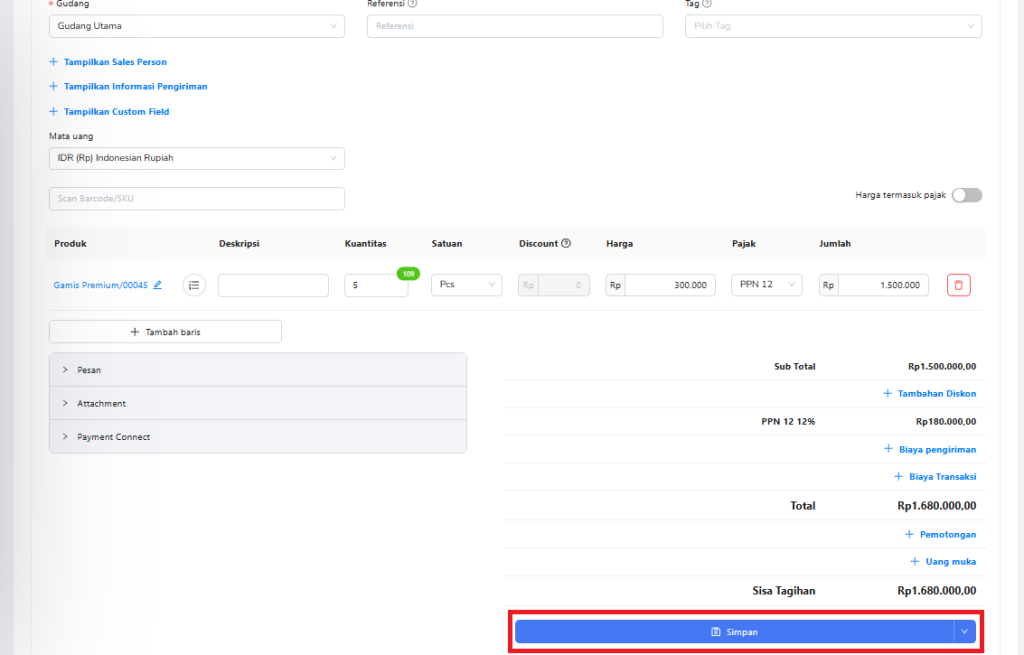1024x655 pixels.
Task: Click the Simpan save button
Action: click(734, 632)
